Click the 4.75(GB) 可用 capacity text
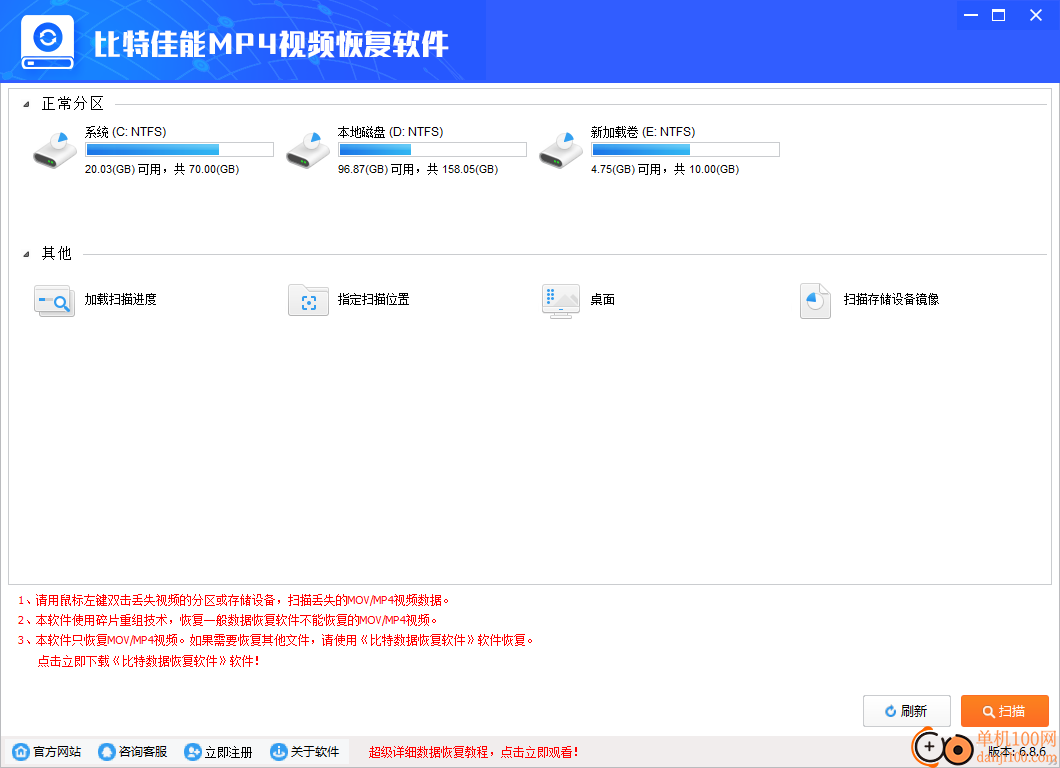 click(665, 169)
